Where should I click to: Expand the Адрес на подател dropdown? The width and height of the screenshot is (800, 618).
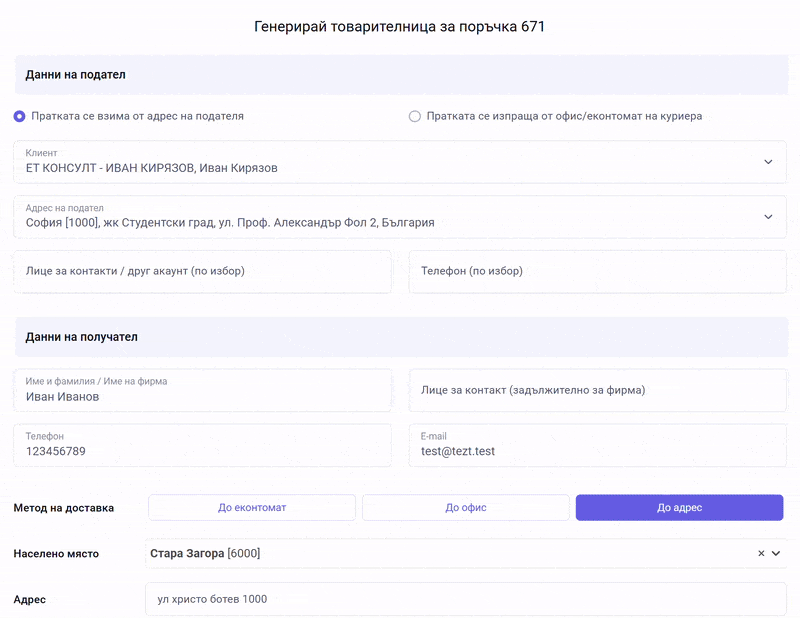pyautogui.click(x=400, y=217)
